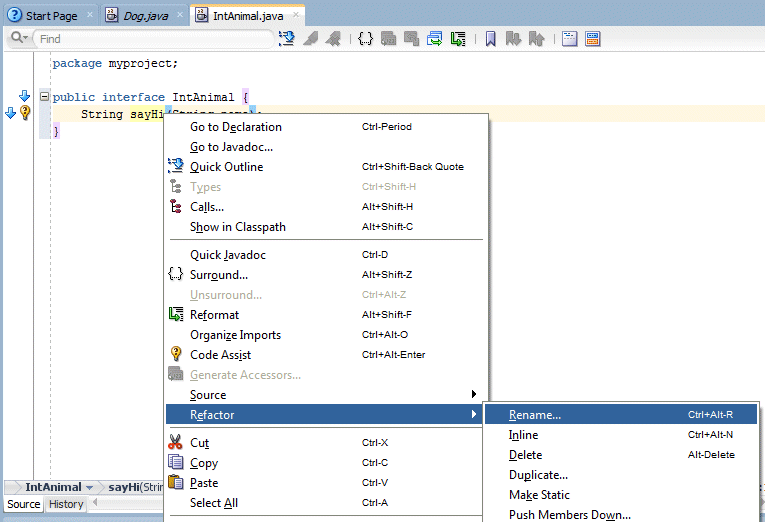Click the 'IntAnimal' interface name in code

tap(203, 97)
